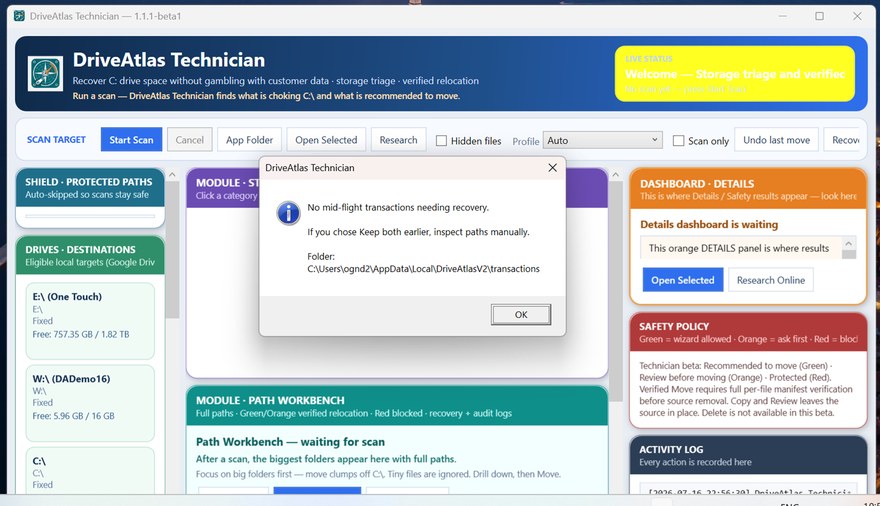Click the center panel scrollbar up arrow

point(615,175)
